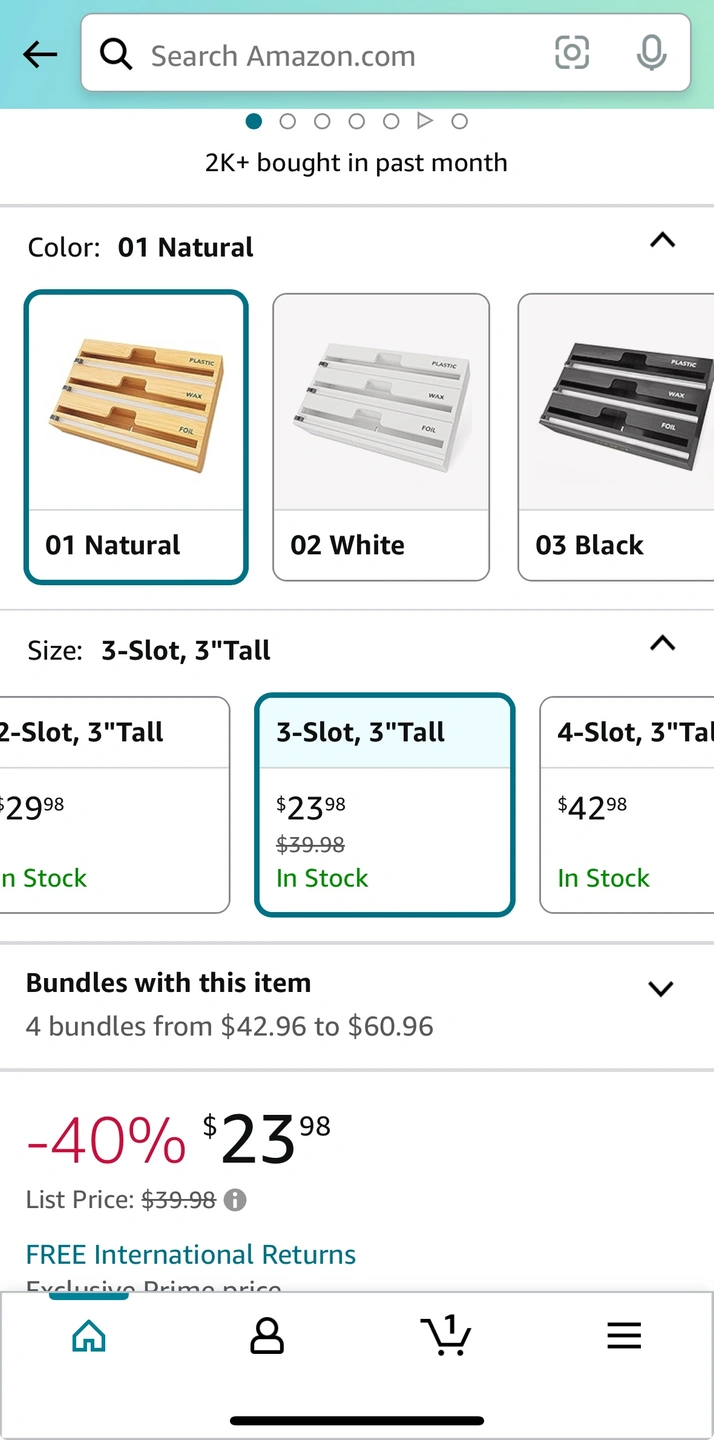
Task: Tap the back arrow icon
Action: pyautogui.click(x=40, y=54)
